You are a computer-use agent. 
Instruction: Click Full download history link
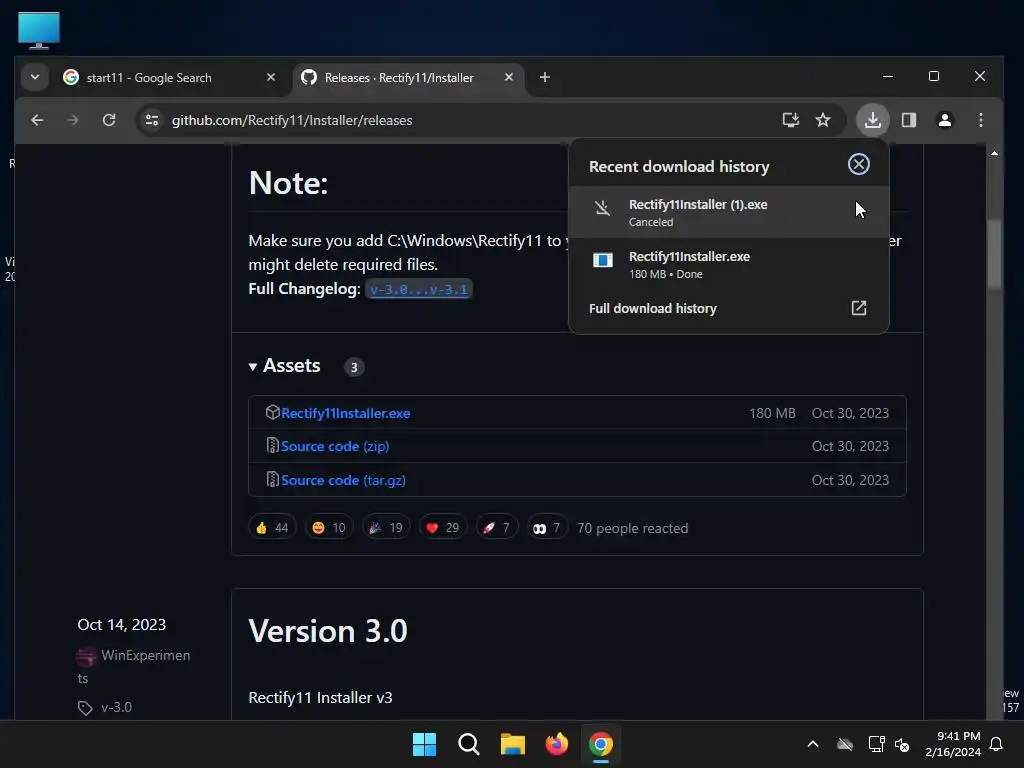click(652, 308)
